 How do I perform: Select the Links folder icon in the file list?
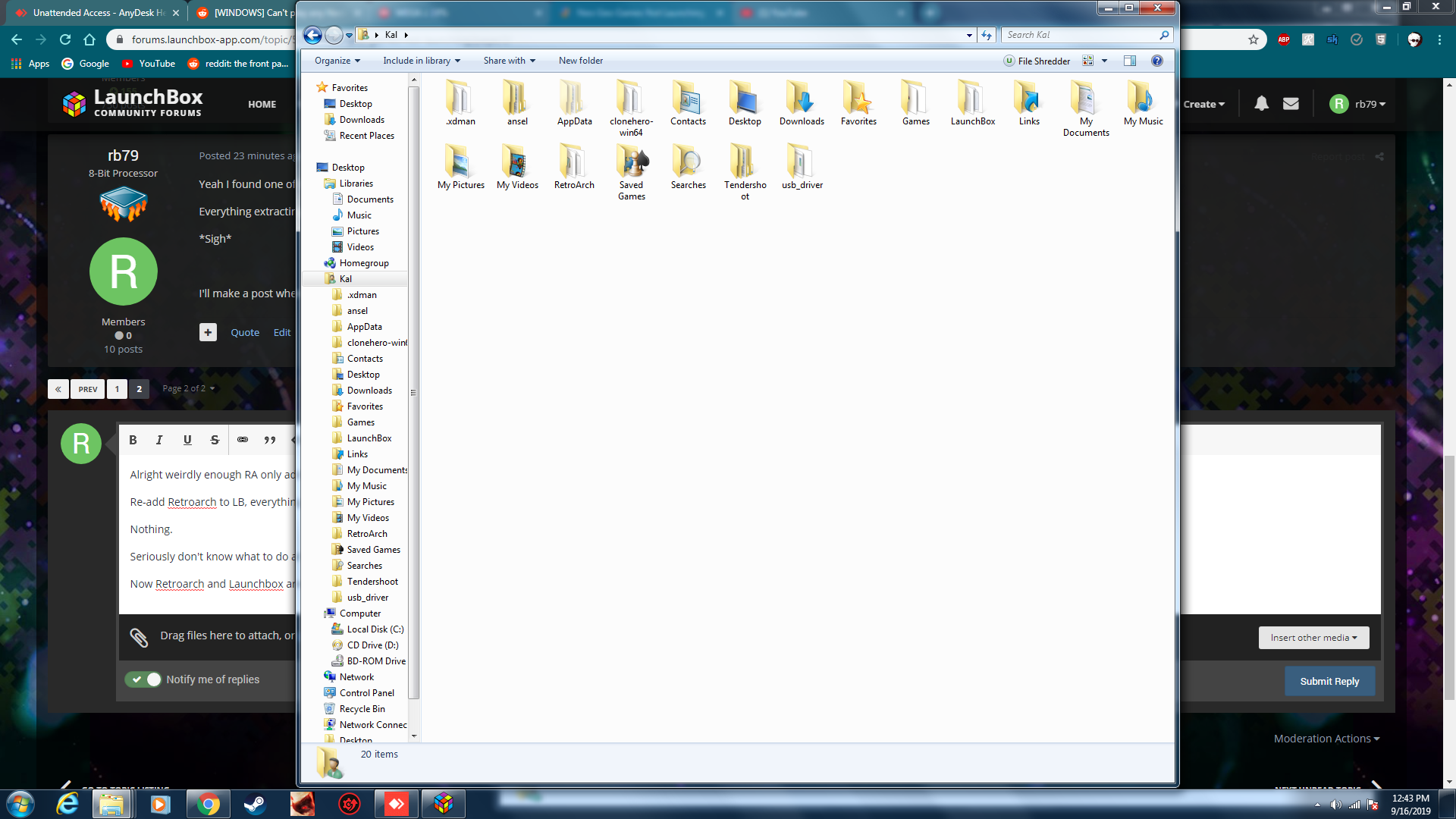[1029, 98]
